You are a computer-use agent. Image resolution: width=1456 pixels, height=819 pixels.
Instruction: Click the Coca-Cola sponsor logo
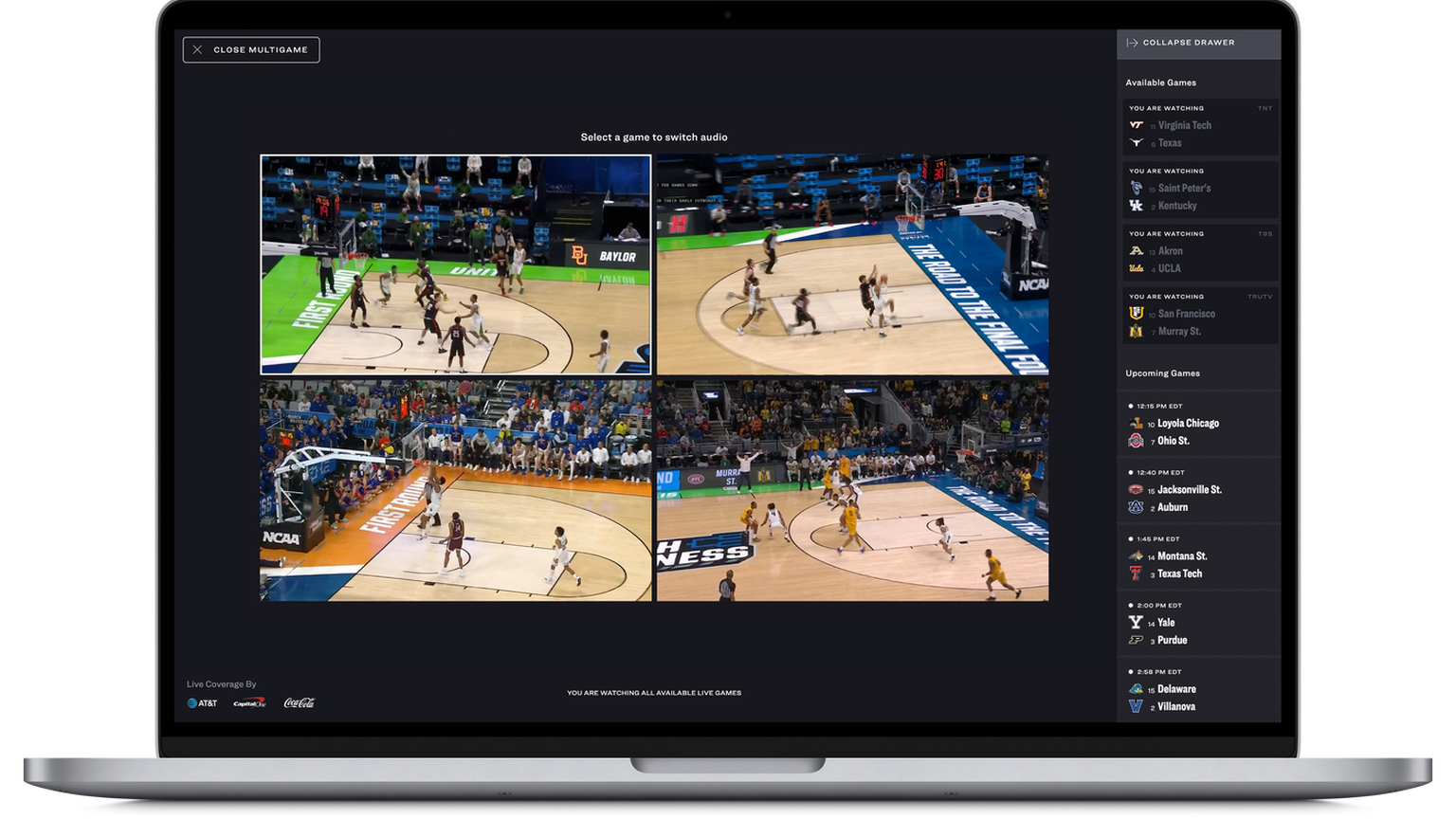pyautogui.click(x=300, y=702)
